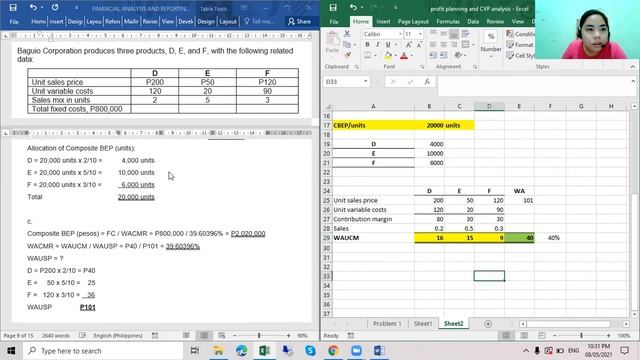640x360 pixels.
Task: Switch to Page Break Preview in Excel
Action: coord(541,336)
